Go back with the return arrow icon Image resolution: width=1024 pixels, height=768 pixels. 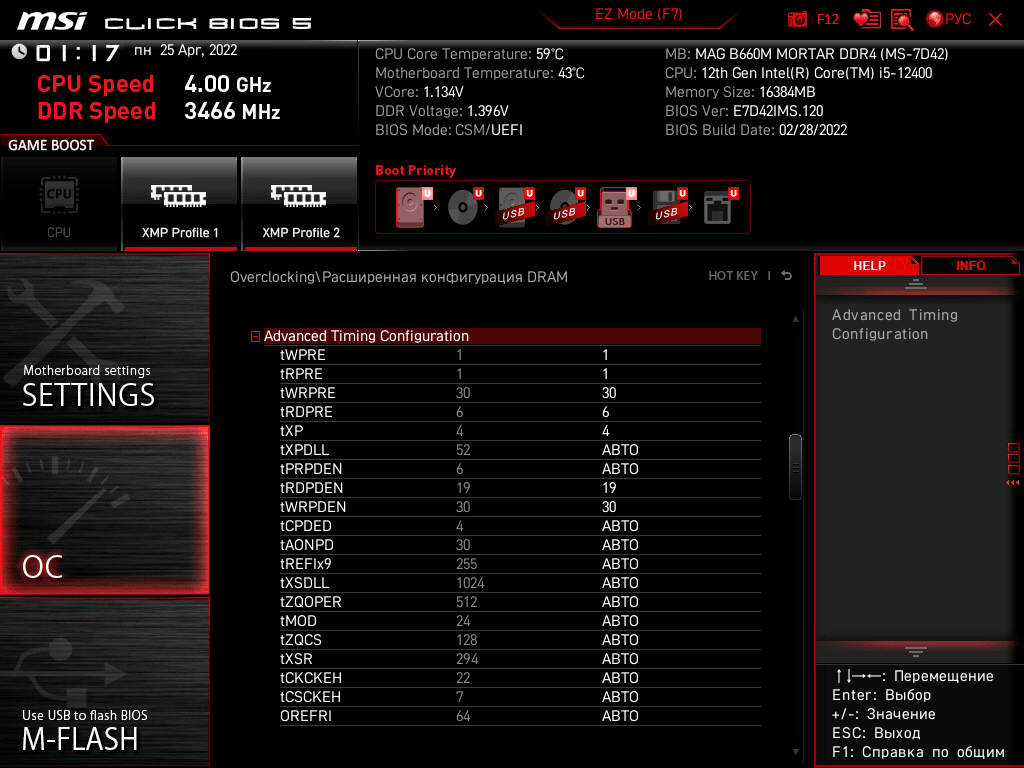click(787, 276)
